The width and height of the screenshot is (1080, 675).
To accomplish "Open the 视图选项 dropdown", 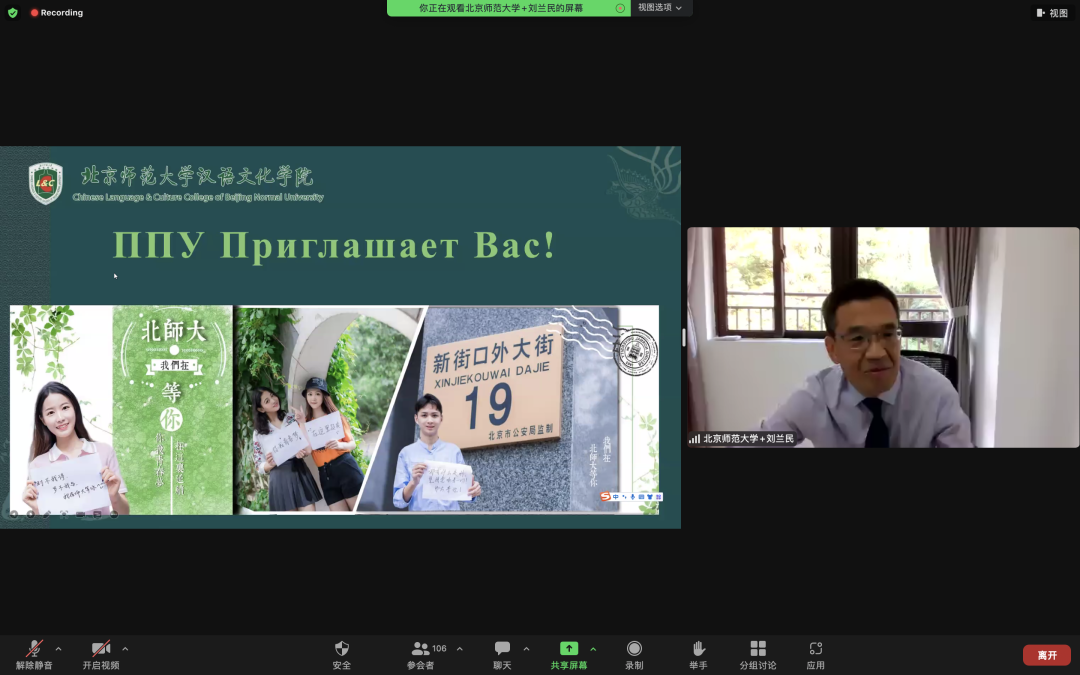I will (660, 8).
